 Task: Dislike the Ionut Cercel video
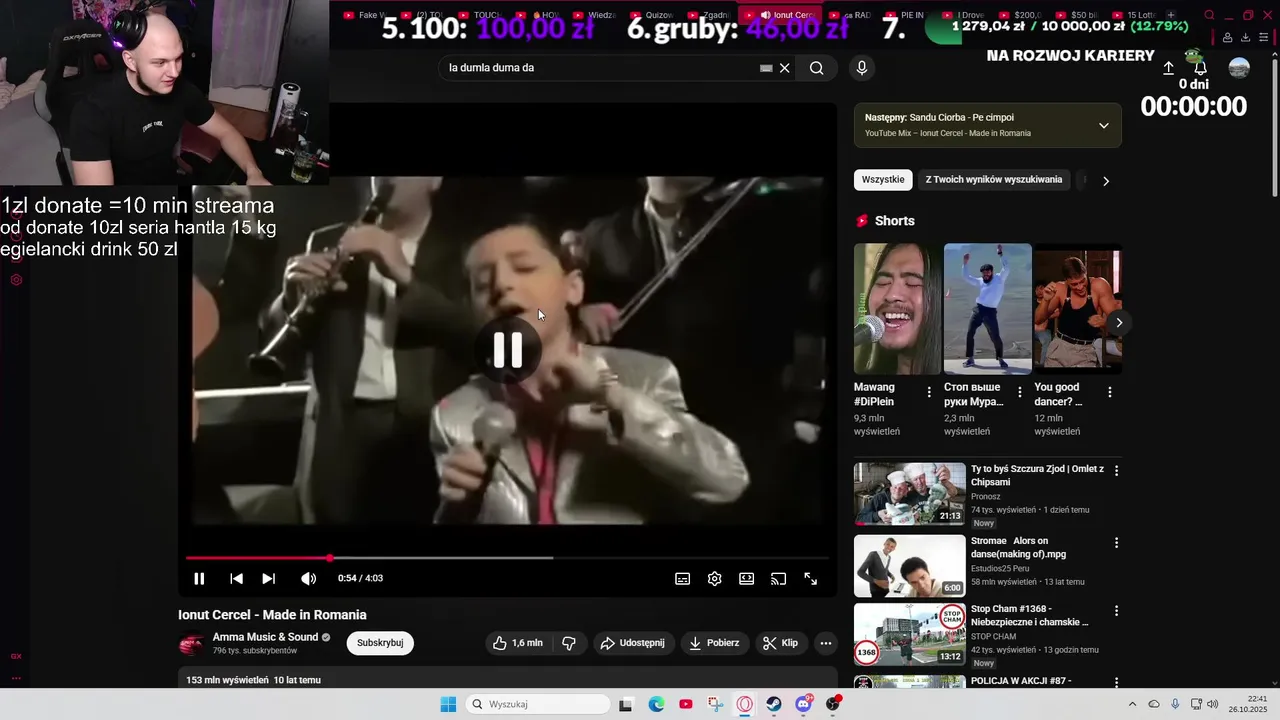(x=569, y=643)
